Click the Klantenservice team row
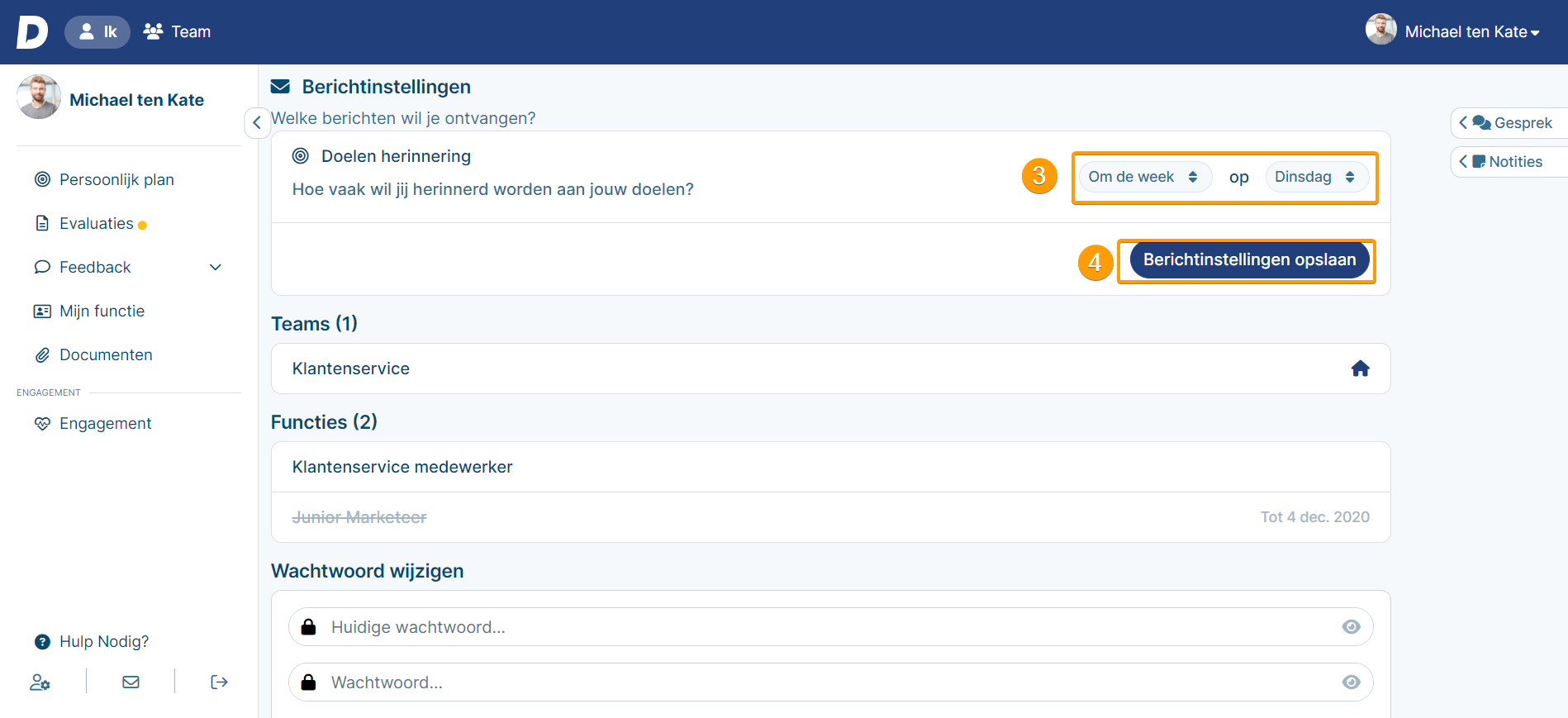Viewport: 1568px width, 718px height. click(x=830, y=369)
